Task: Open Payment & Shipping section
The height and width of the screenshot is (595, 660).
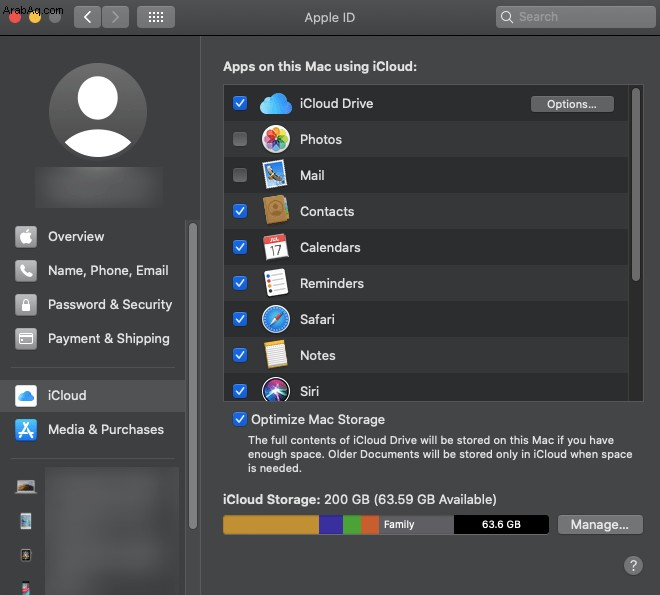Action: [93, 339]
